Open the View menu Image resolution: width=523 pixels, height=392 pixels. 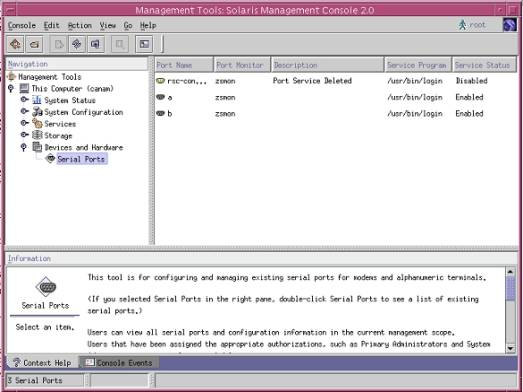(108, 25)
